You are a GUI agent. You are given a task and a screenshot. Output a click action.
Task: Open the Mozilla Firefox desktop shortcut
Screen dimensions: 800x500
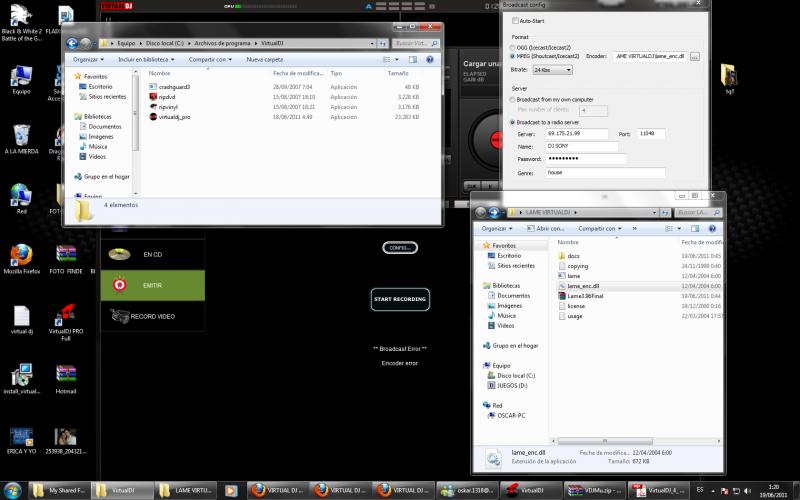pos(21,259)
